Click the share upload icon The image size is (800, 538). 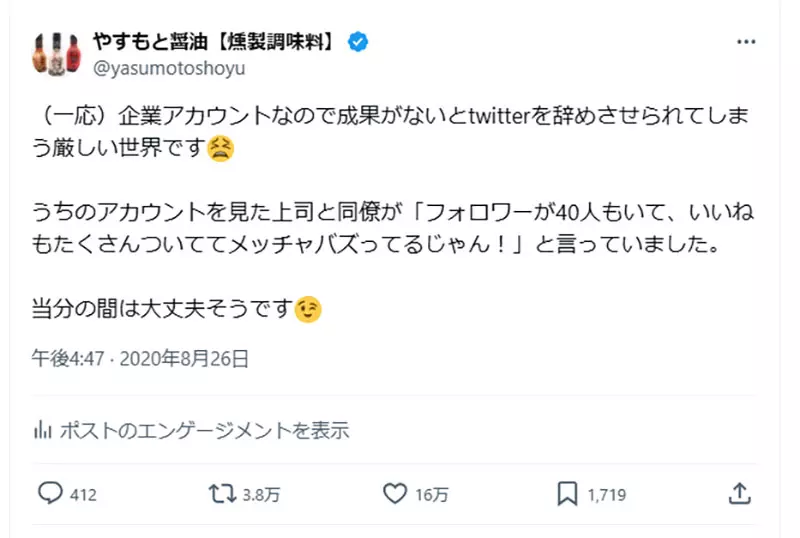click(x=739, y=493)
